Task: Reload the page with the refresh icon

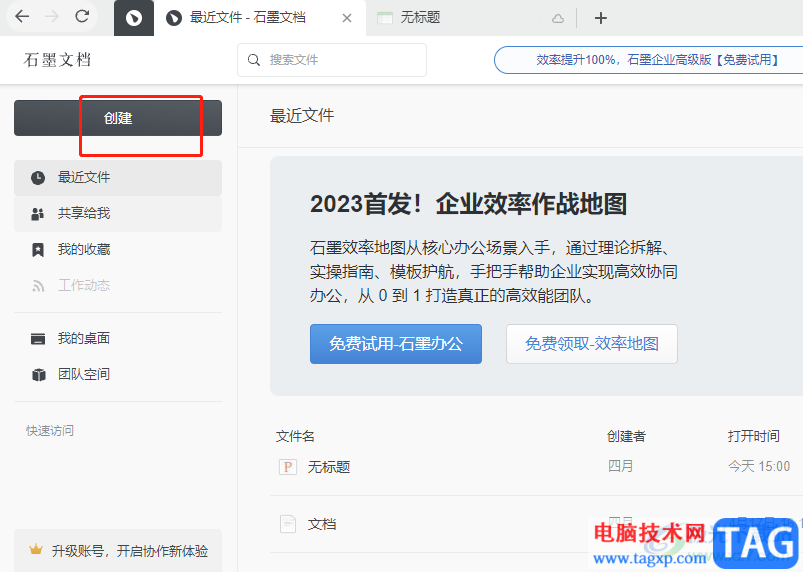Action: point(82,17)
